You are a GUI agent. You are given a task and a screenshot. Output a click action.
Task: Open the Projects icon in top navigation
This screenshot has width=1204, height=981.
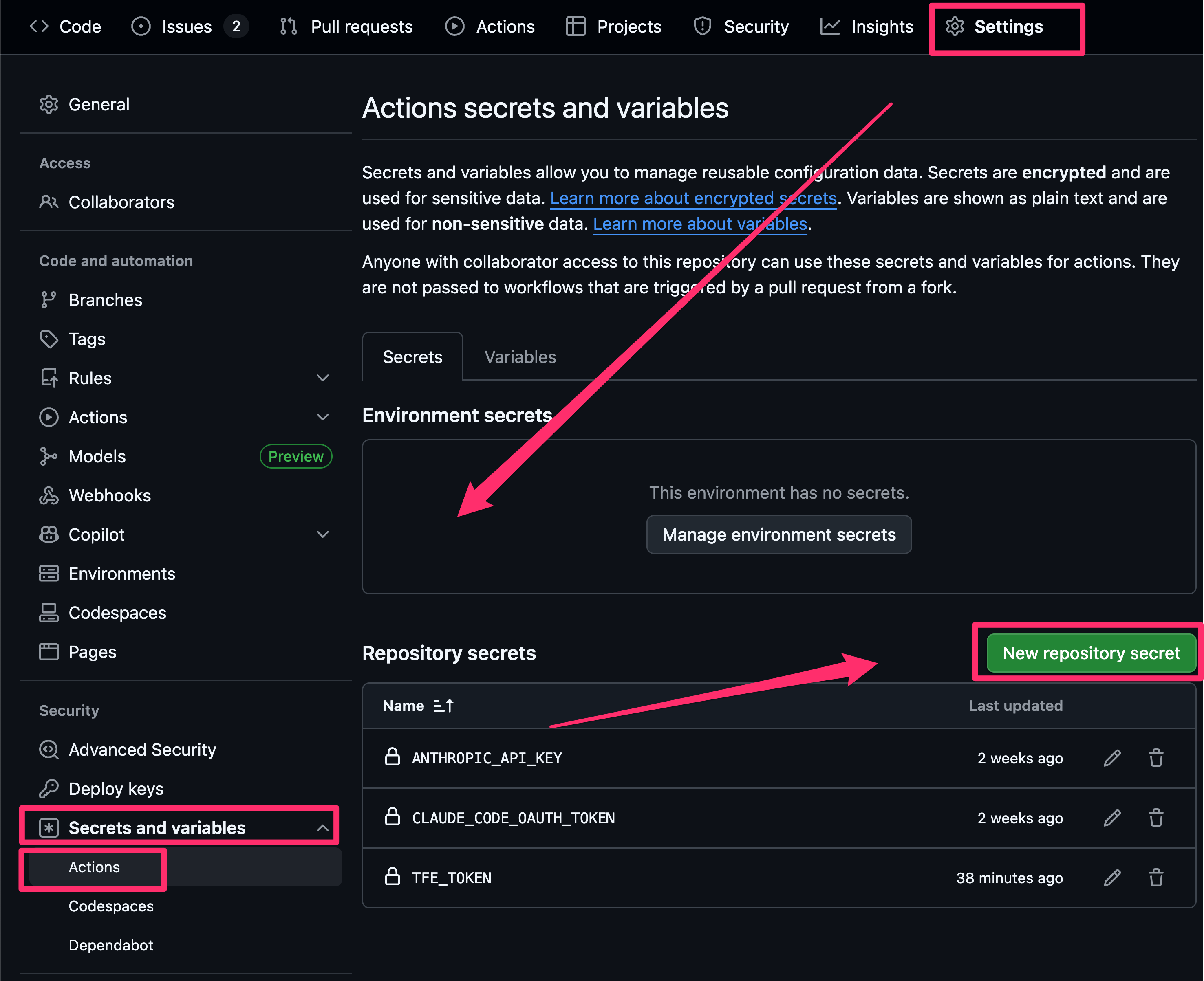click(x=575, y=26)
